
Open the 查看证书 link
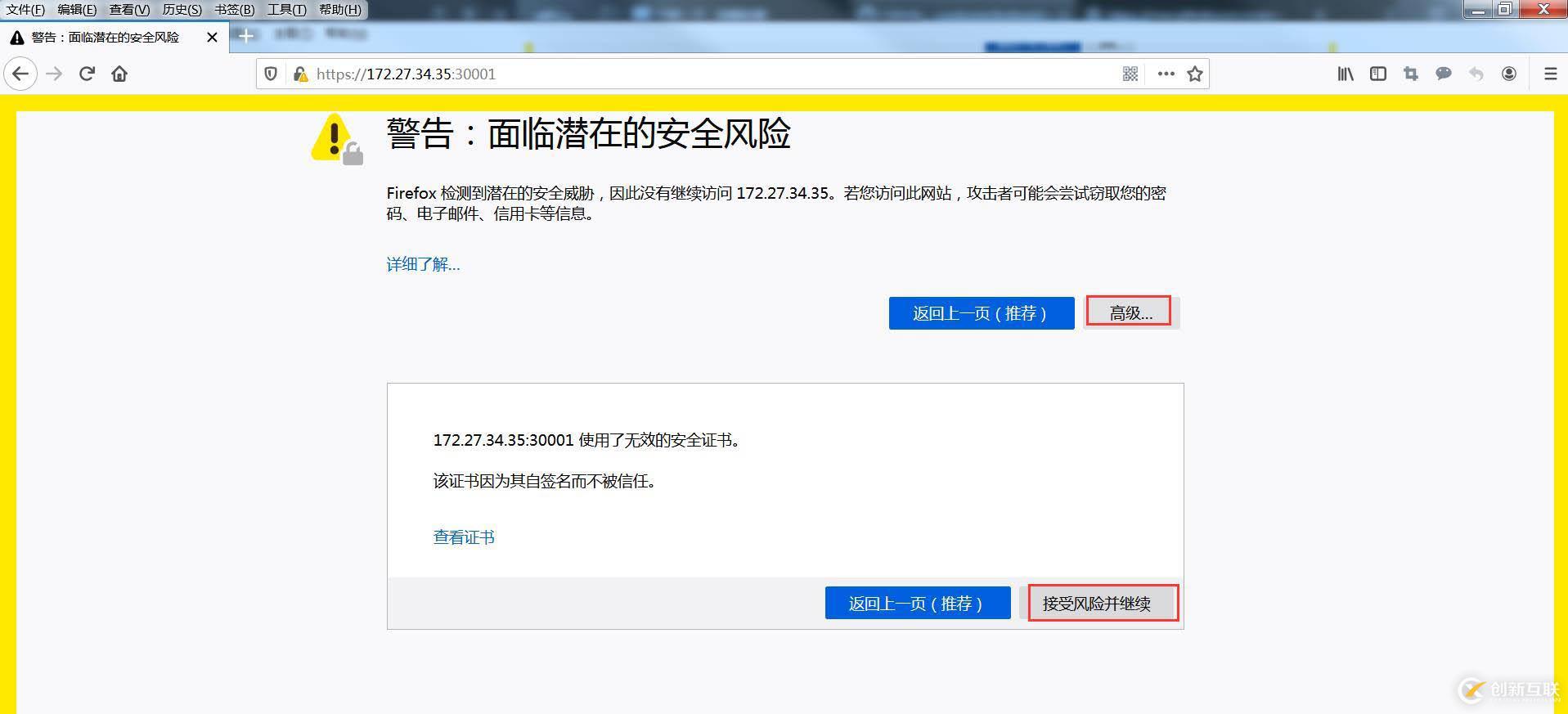tap(464, 537)
